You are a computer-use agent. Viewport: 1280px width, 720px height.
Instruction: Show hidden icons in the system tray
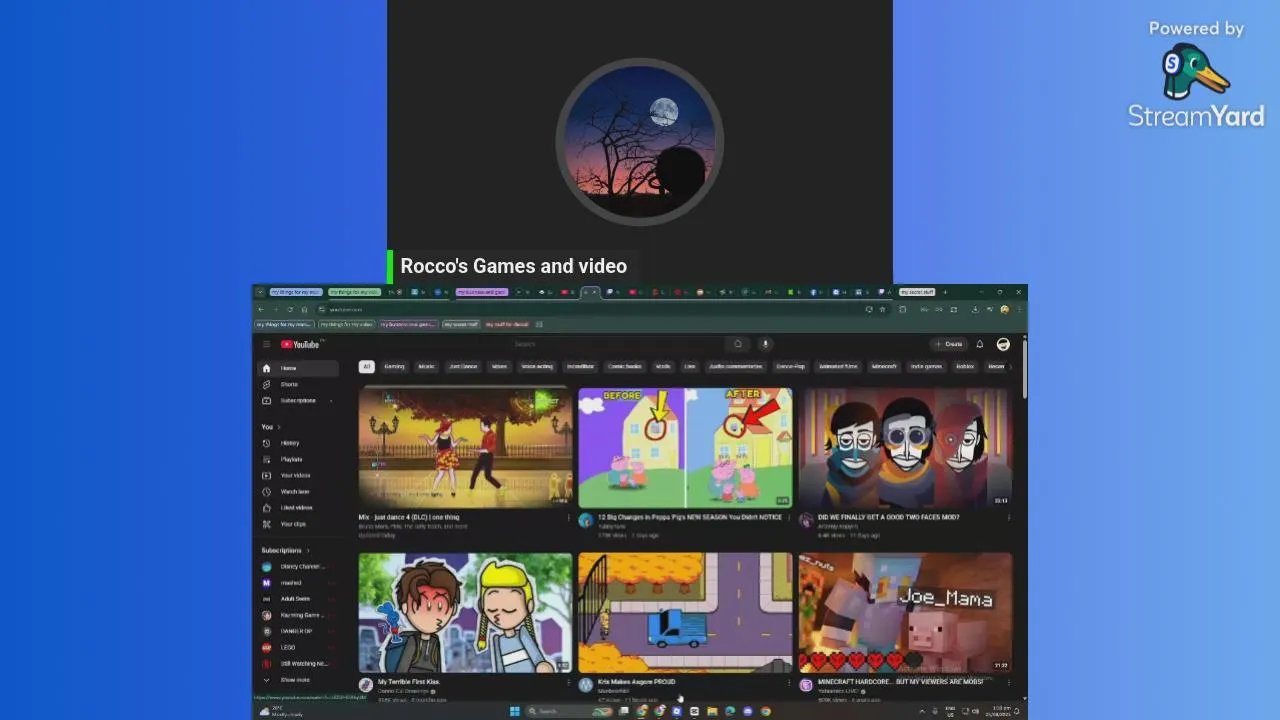[922, 711]
